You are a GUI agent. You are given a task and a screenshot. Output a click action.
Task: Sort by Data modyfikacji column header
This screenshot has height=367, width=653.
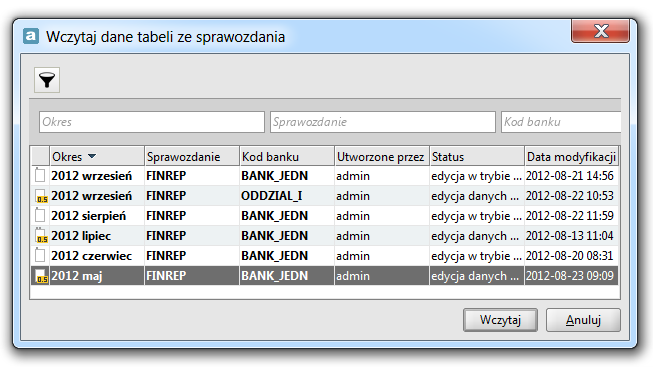[571, 156]
